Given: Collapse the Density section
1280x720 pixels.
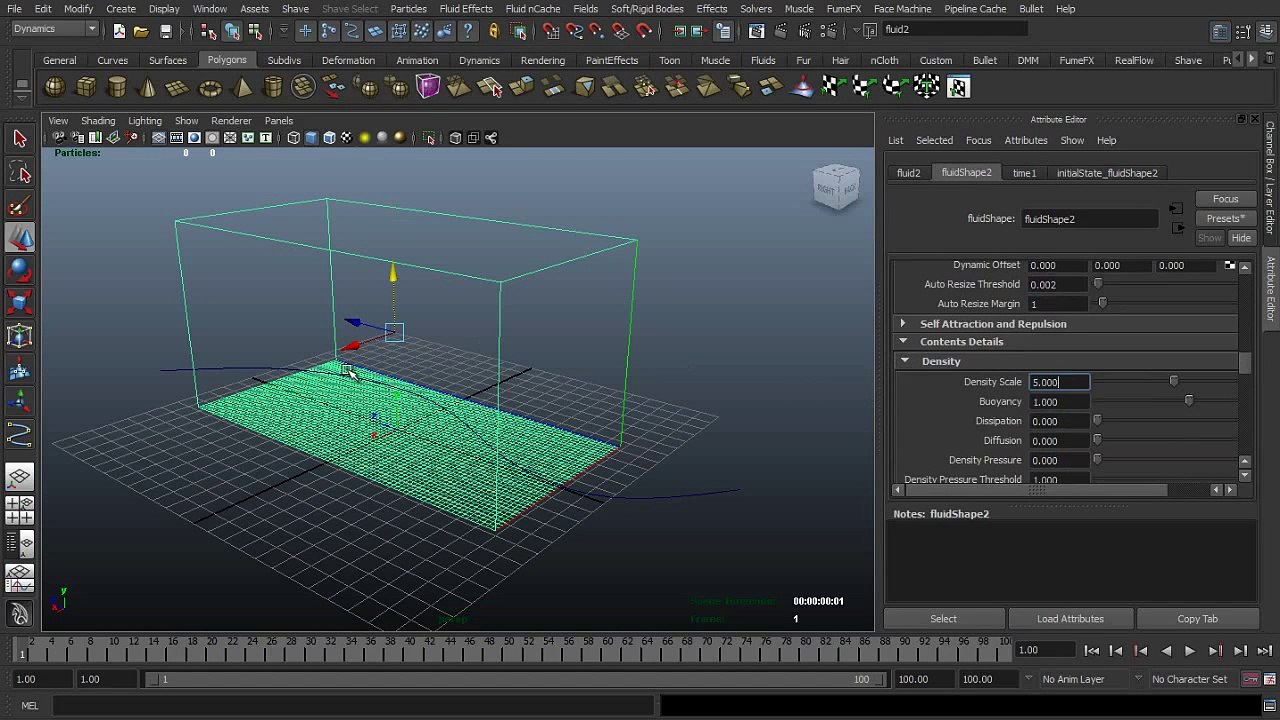Looking at the screenshot, I should pos(904,361).
